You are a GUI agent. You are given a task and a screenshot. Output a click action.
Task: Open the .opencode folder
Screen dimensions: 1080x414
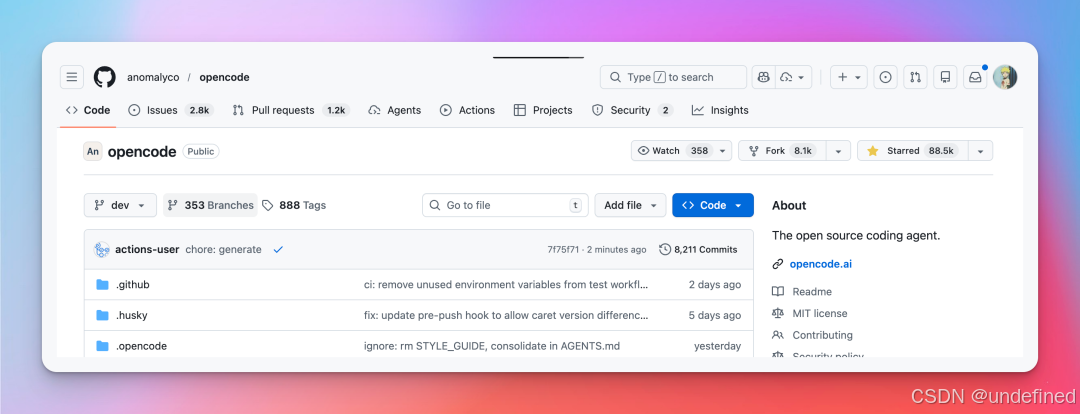141,346
